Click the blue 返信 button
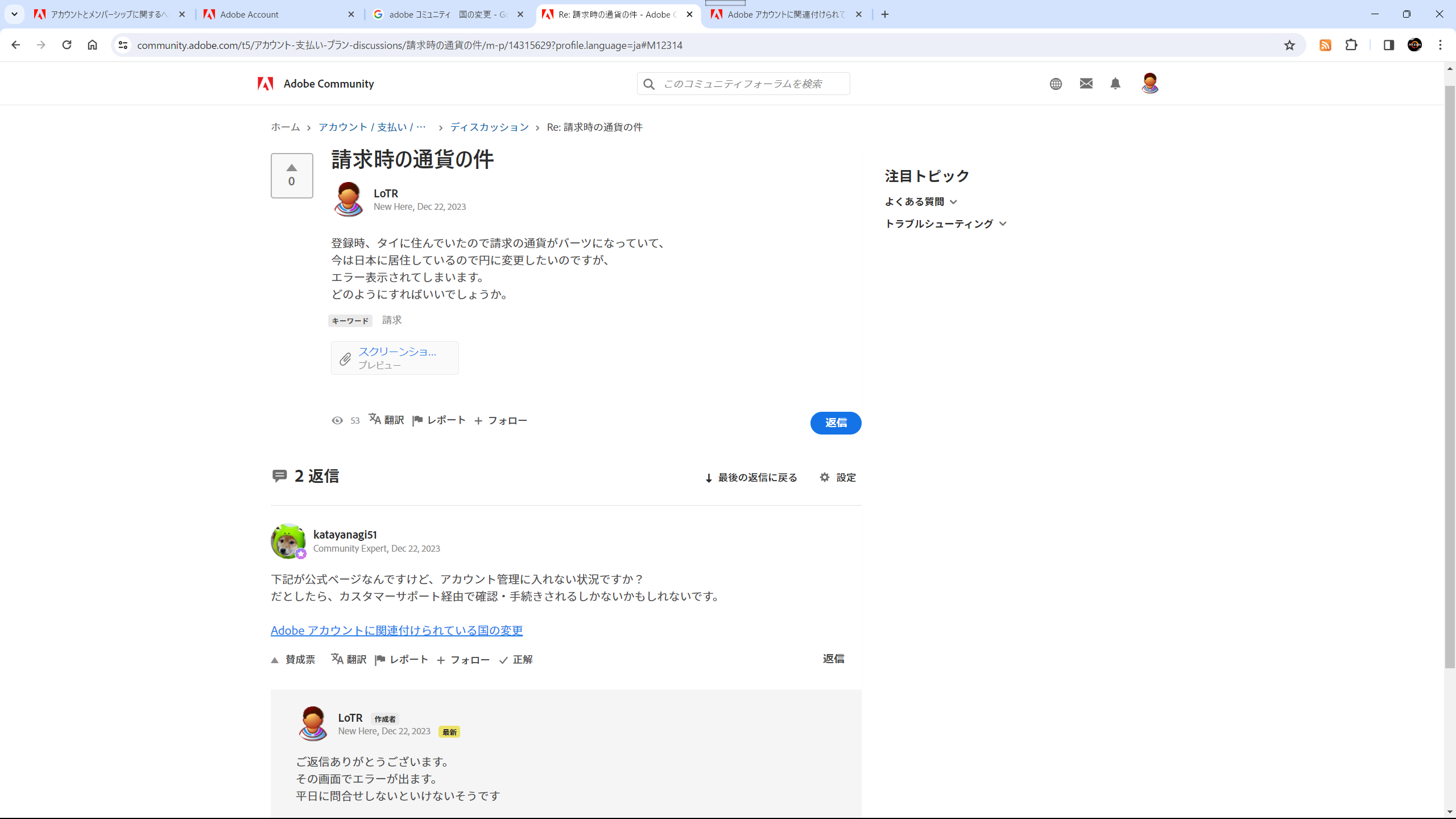 [x=835, y=423]
